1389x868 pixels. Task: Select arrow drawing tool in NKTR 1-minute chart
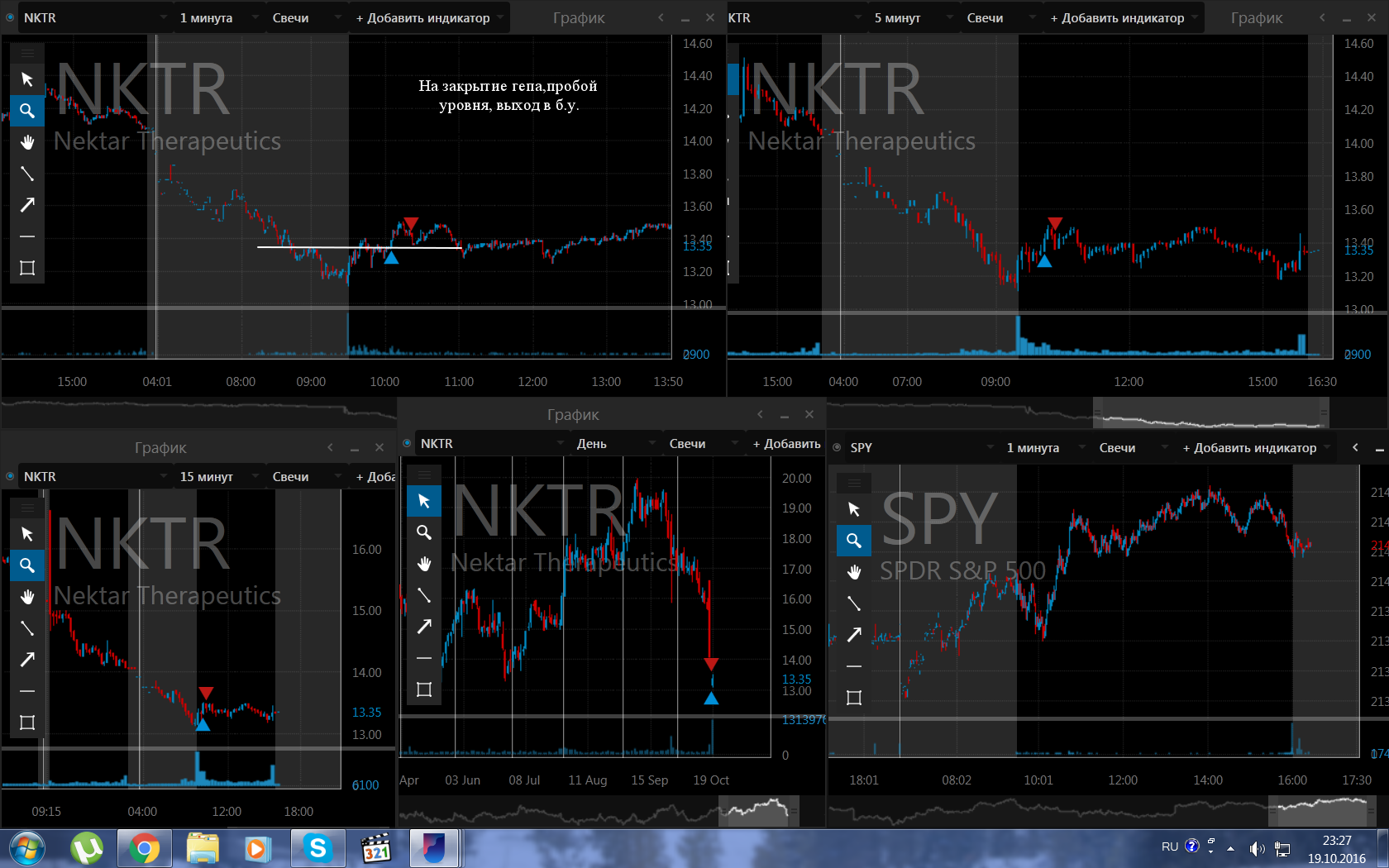click(x=27, y=205)
